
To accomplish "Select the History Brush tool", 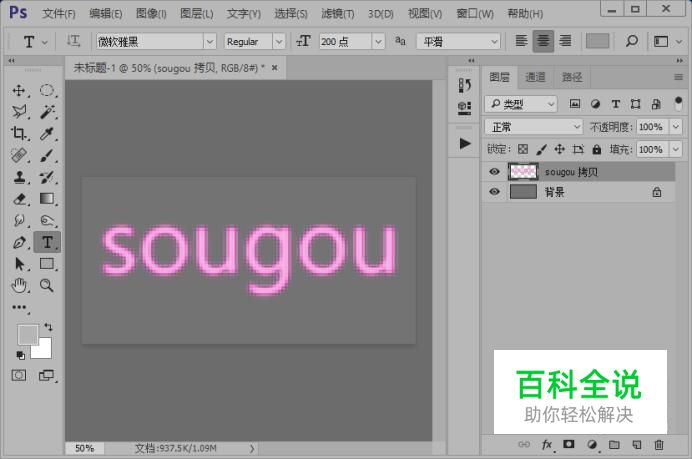I will (x=46, y=177).
